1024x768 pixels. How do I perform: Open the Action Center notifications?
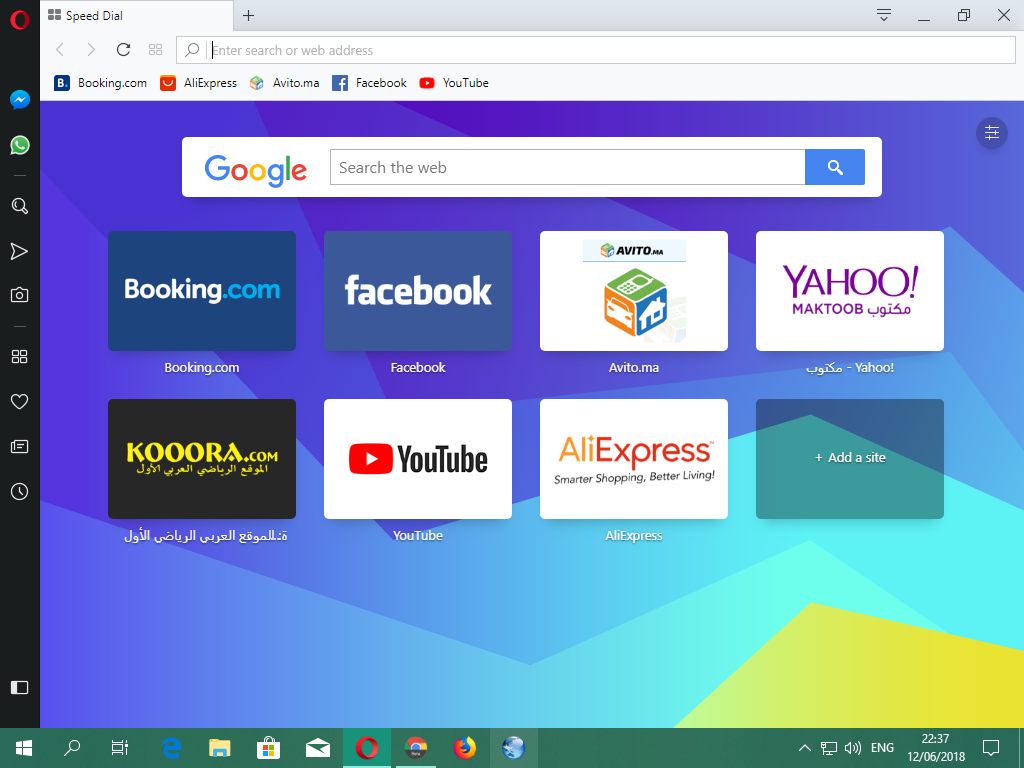[991, 748]
